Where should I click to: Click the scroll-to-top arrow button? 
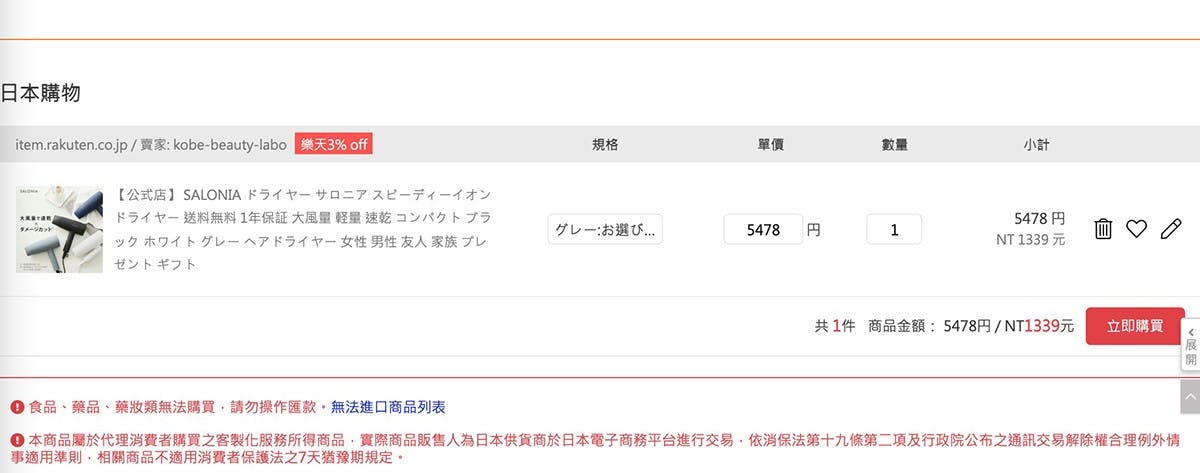coord(1190,395)
